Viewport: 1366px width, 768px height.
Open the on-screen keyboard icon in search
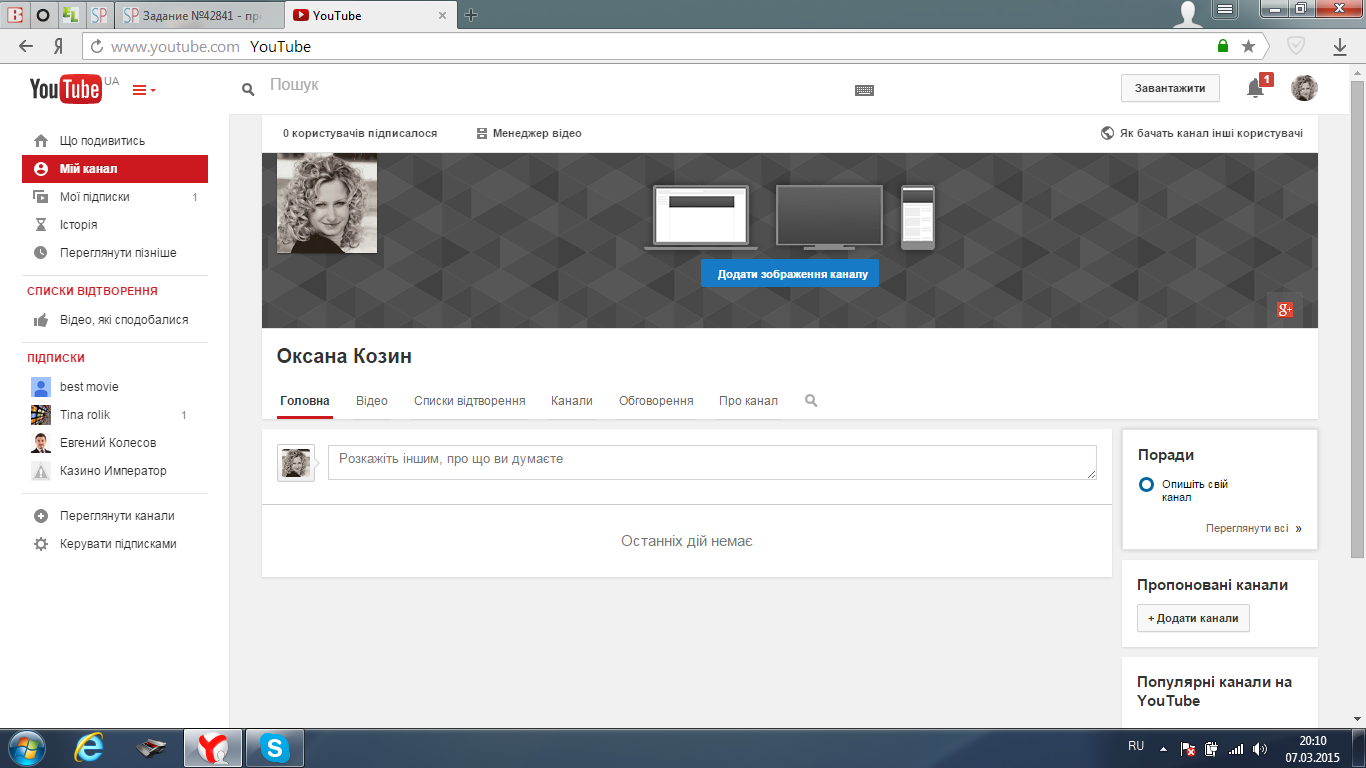coord(864,90)
